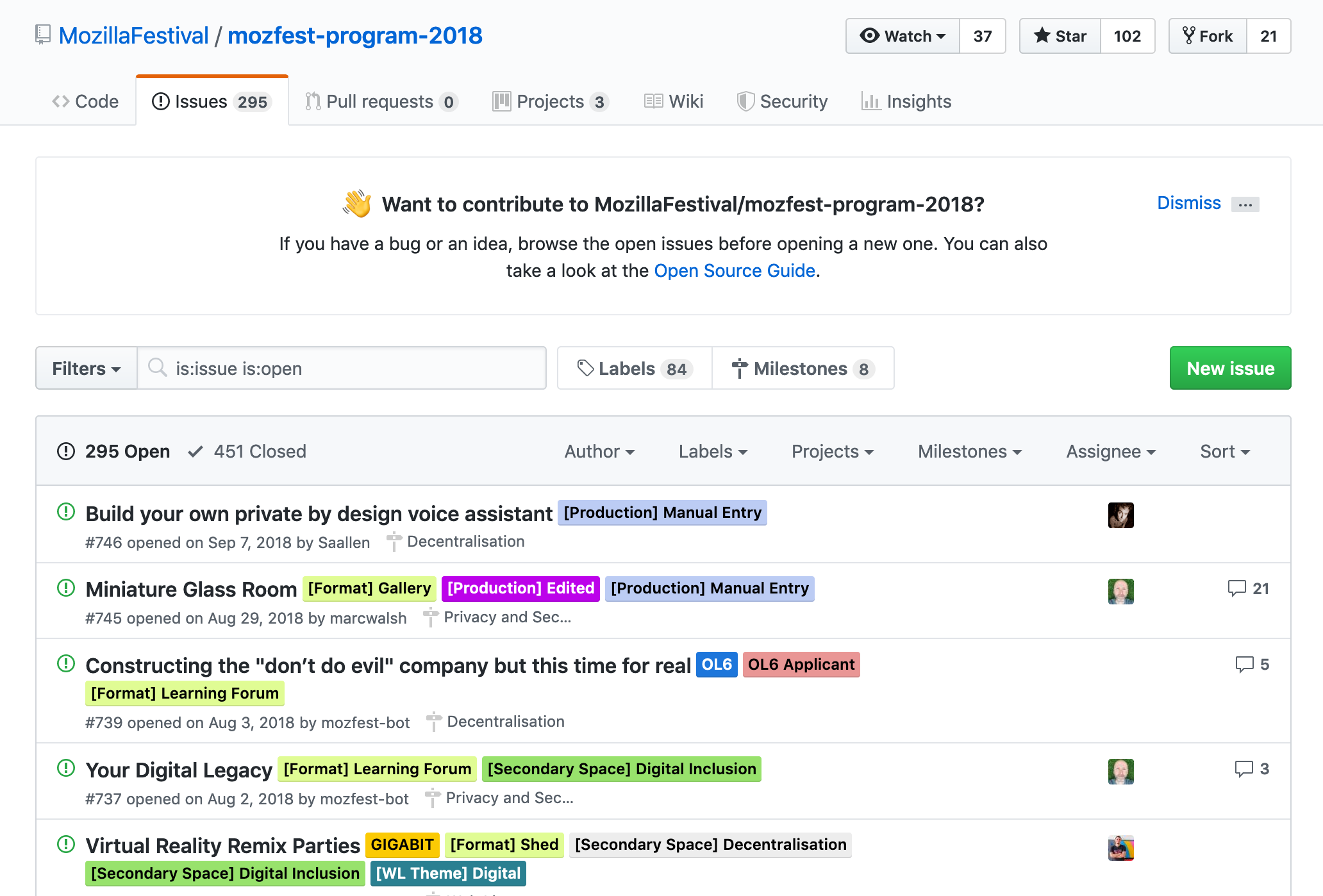Open the Labels 84 button
This screenshot has width=1323, height=896.
pos(635,368)
